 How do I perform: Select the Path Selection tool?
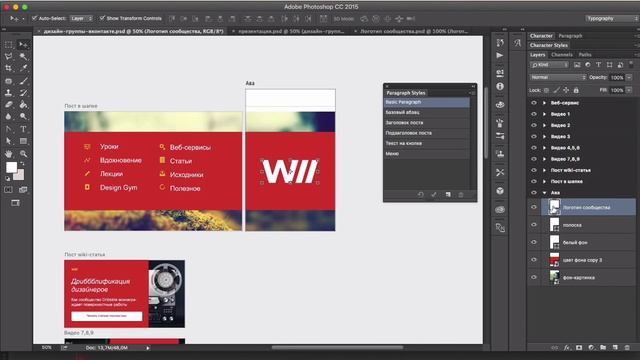(9, 141)
